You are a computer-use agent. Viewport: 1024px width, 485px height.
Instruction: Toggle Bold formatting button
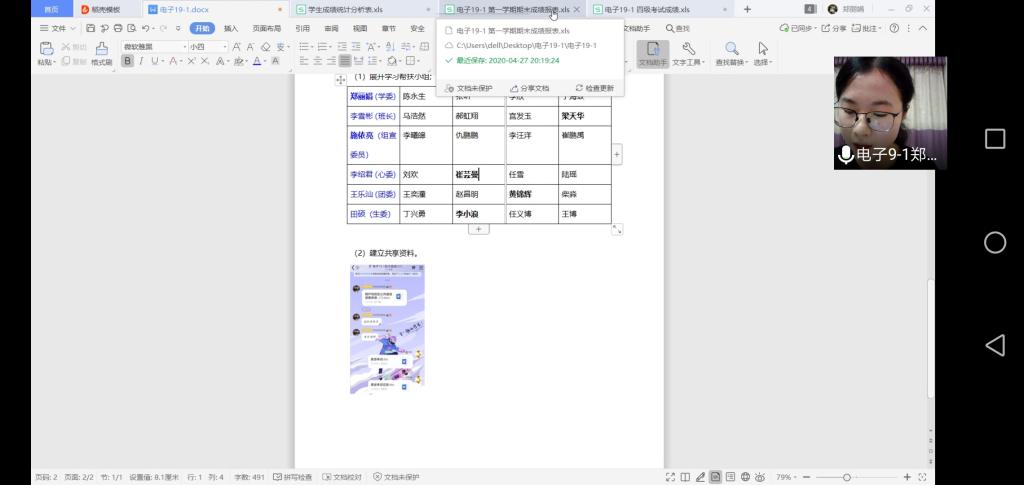click(127, 61)
